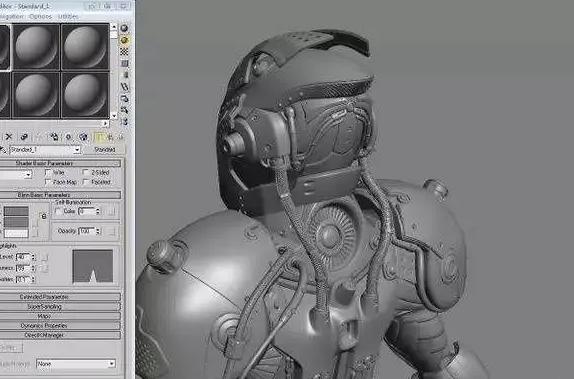Screen dimensions: 574x379
Task: Open the None dropdown at bottom
Action: pos(76,364)
